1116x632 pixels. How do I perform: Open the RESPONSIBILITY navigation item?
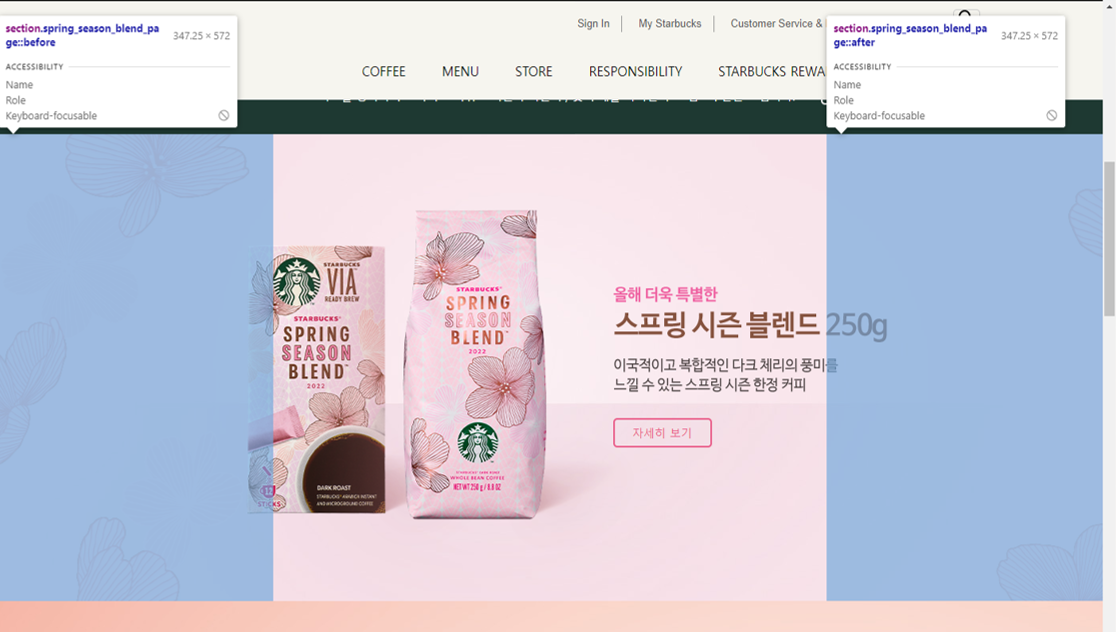636,71
